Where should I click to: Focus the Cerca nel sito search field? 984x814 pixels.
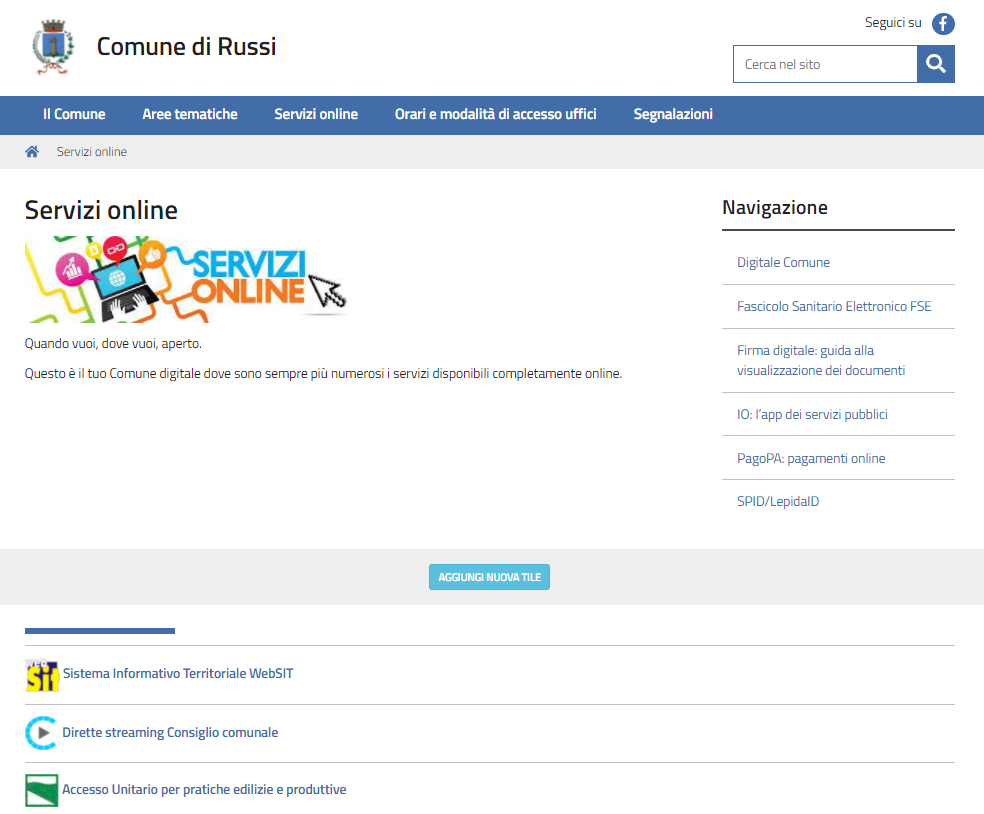tap(825, 64)
